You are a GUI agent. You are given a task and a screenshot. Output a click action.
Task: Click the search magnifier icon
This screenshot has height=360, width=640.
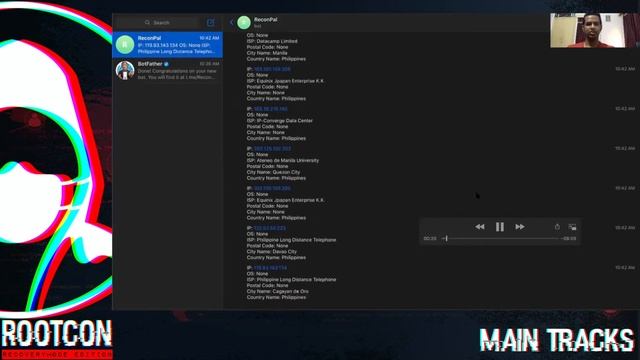click(147, 22)
